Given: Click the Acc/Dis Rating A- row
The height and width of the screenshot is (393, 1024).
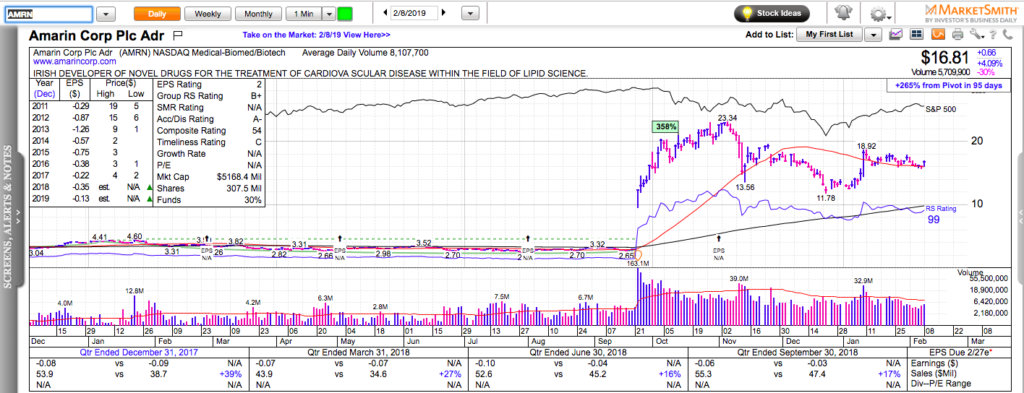Looking at the screenshot, I should 209,119.
